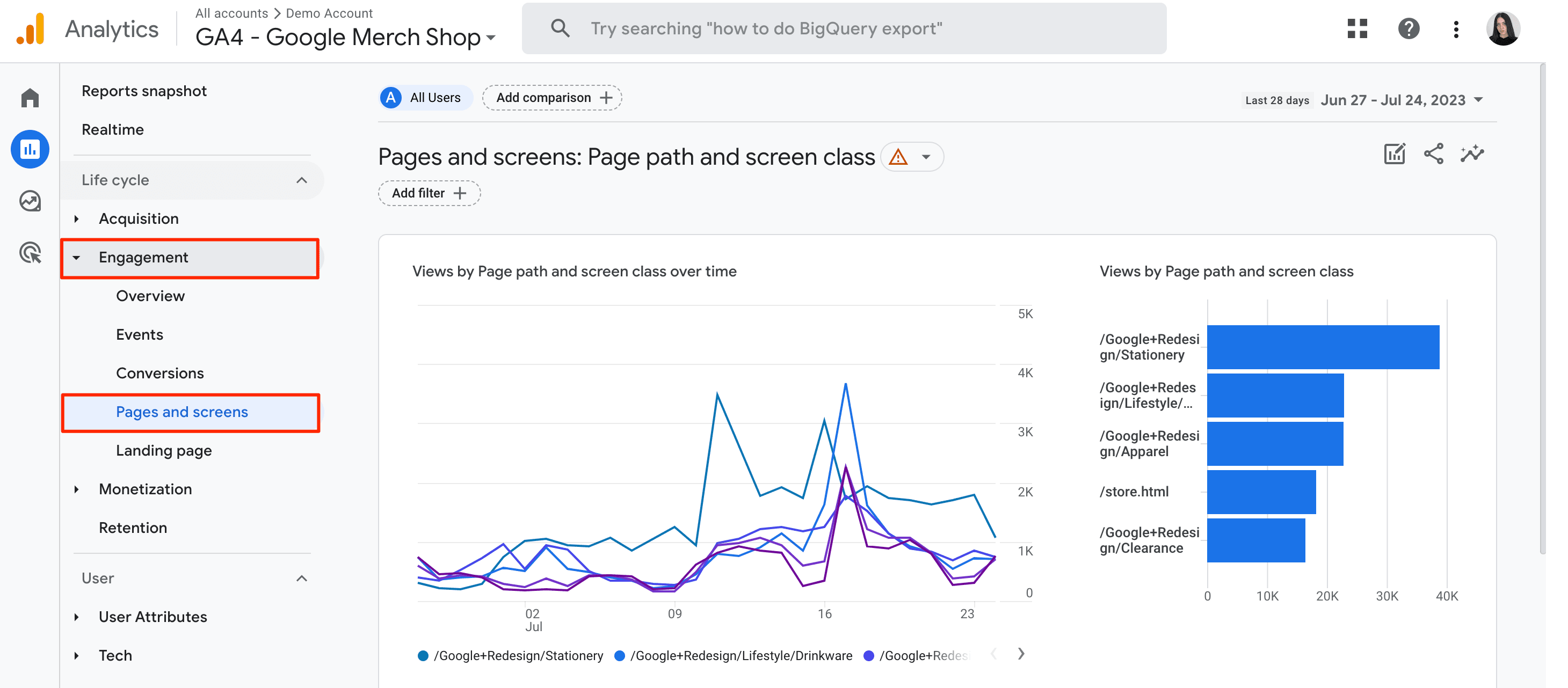
Task: Open the property selector dropdown arrow
Action: (x=491, y=38)
